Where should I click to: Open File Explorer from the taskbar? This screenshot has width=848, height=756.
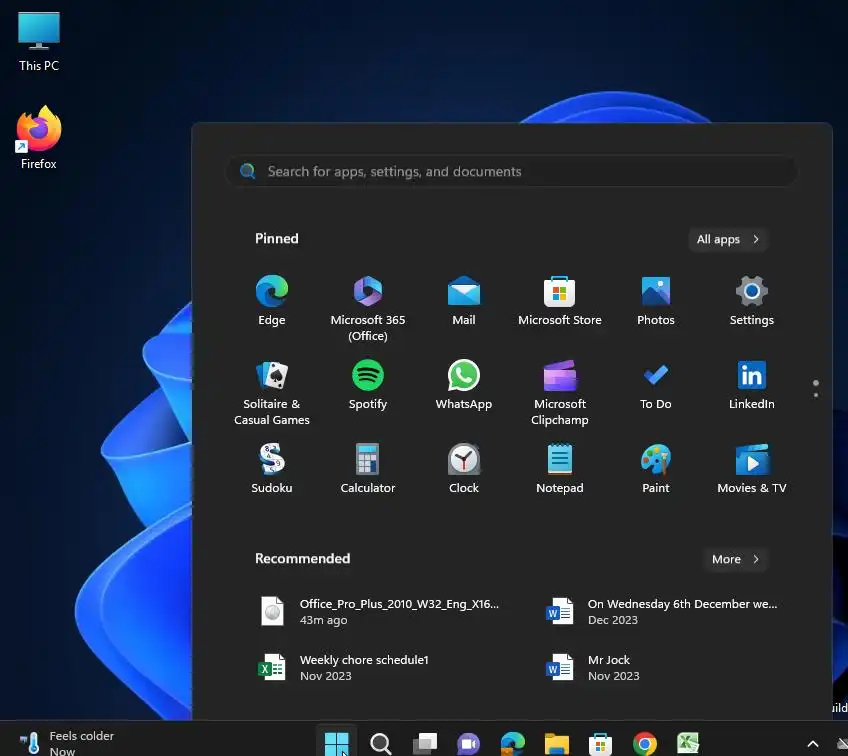pos(556,744)
